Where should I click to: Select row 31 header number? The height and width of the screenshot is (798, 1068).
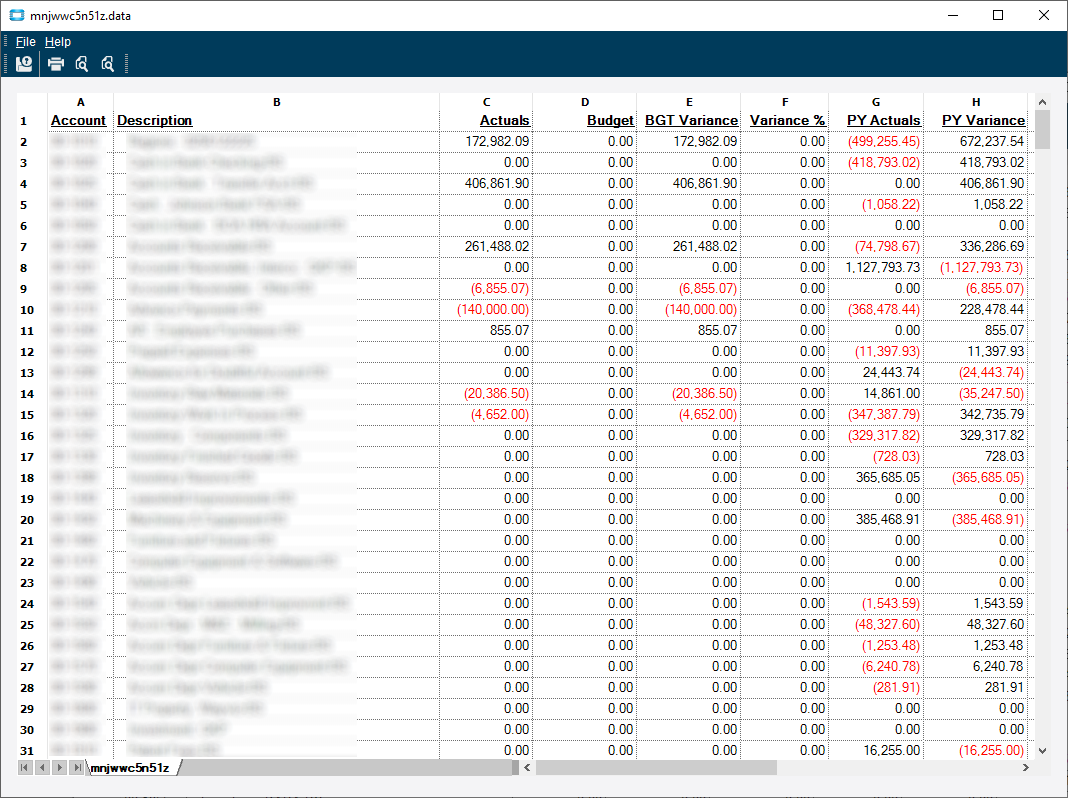[x=27, y=751]
